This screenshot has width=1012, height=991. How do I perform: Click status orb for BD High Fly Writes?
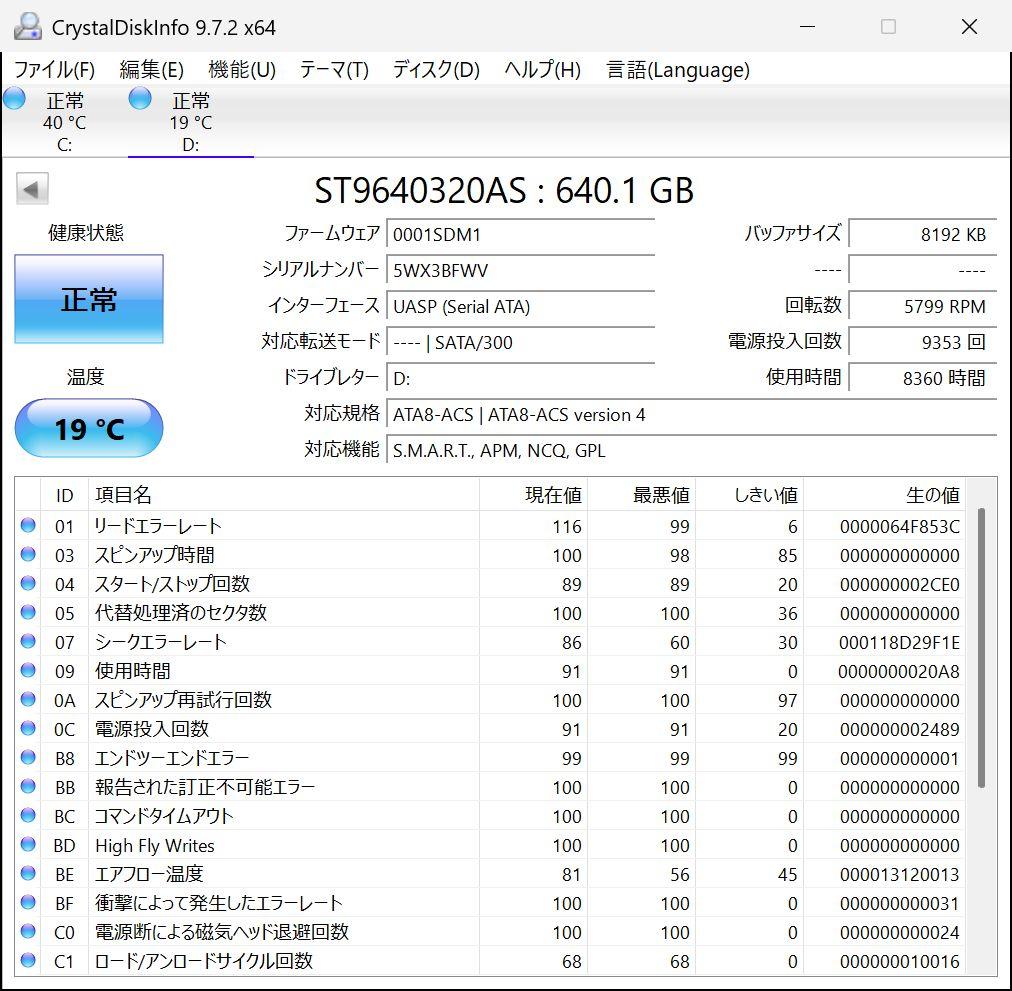point(28,844)
